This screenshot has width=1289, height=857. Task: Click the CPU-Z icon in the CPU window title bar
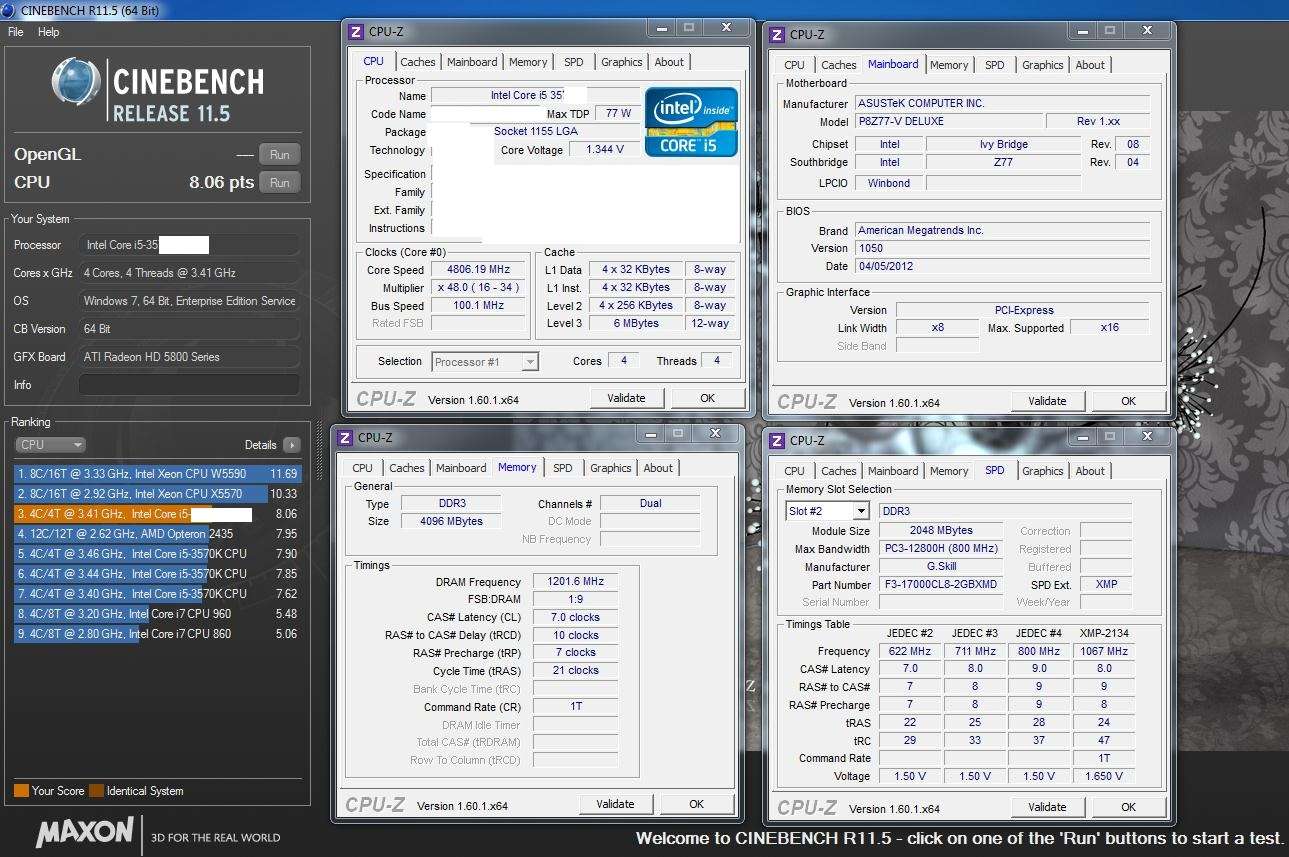pos(355,32)
